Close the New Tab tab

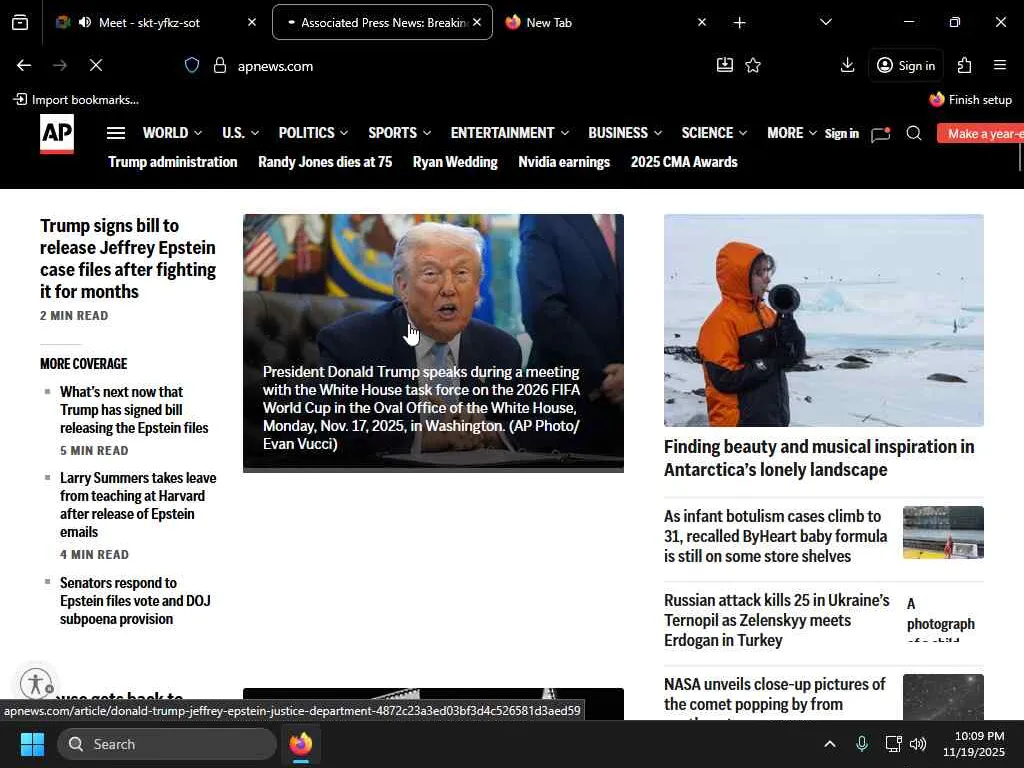point(702,22)
